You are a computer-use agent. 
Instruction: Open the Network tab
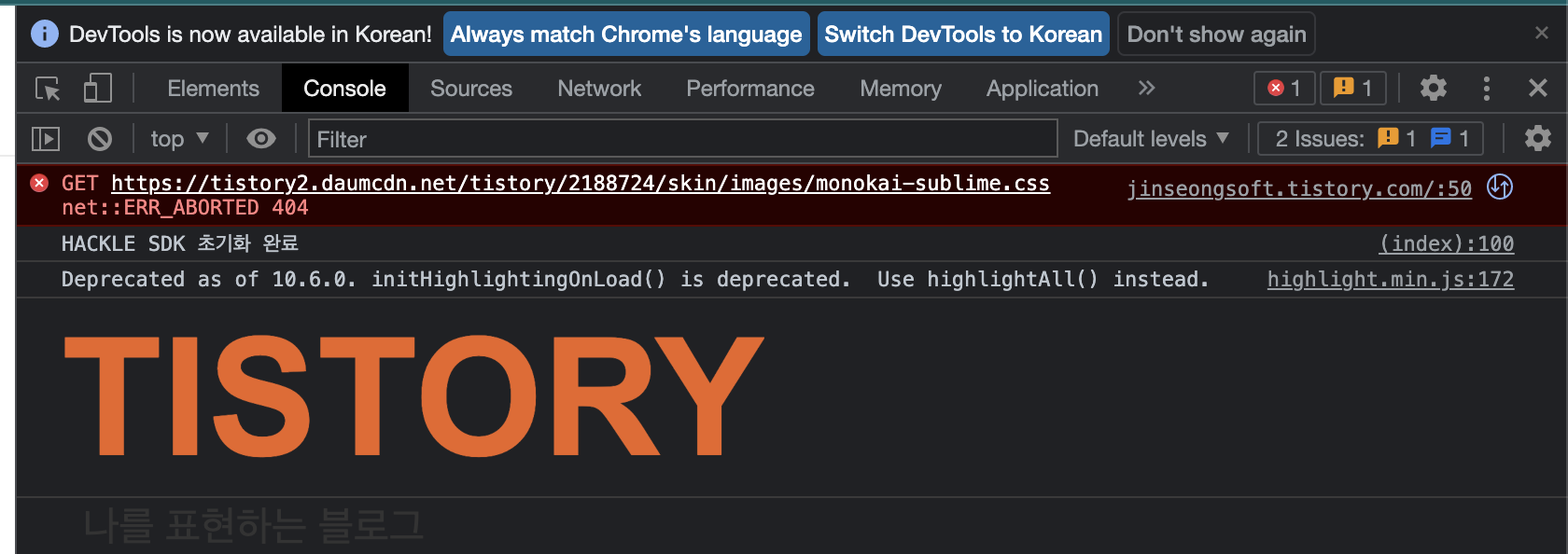click(599, 89)
